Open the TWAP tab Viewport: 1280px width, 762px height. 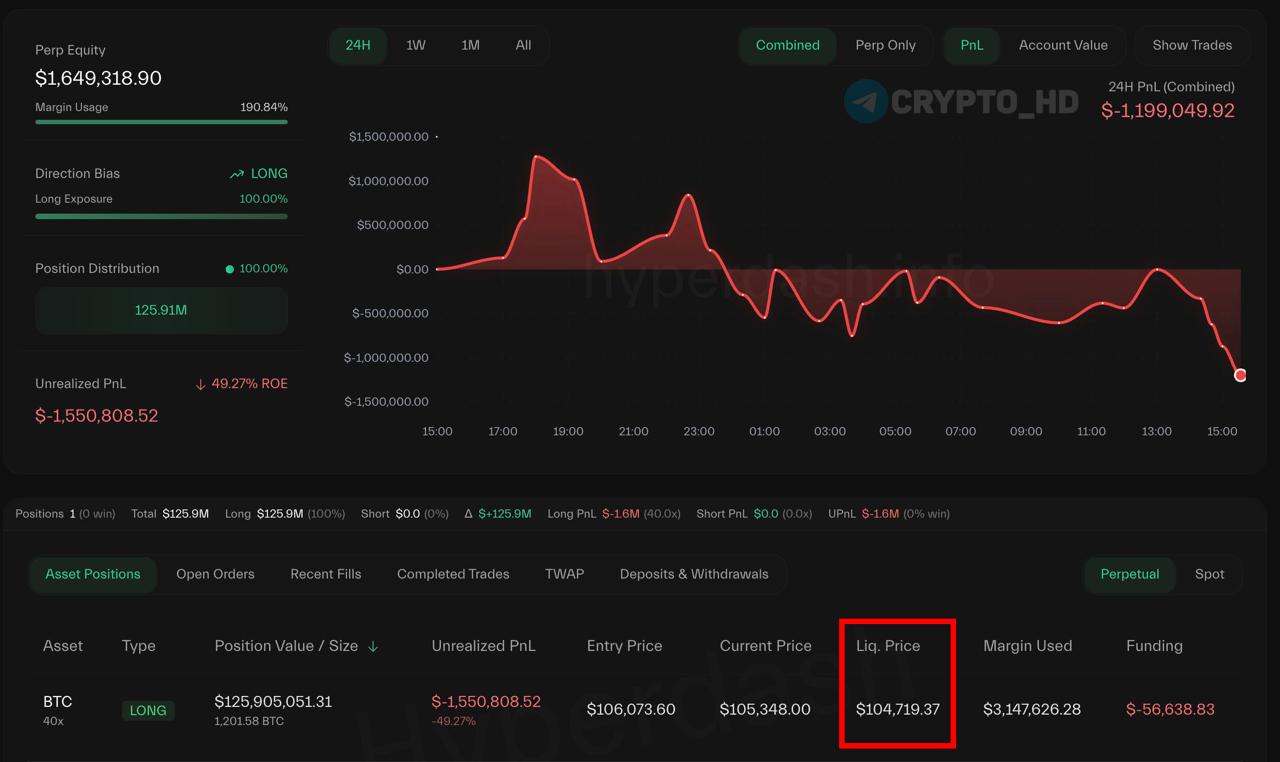click(564, 574)
